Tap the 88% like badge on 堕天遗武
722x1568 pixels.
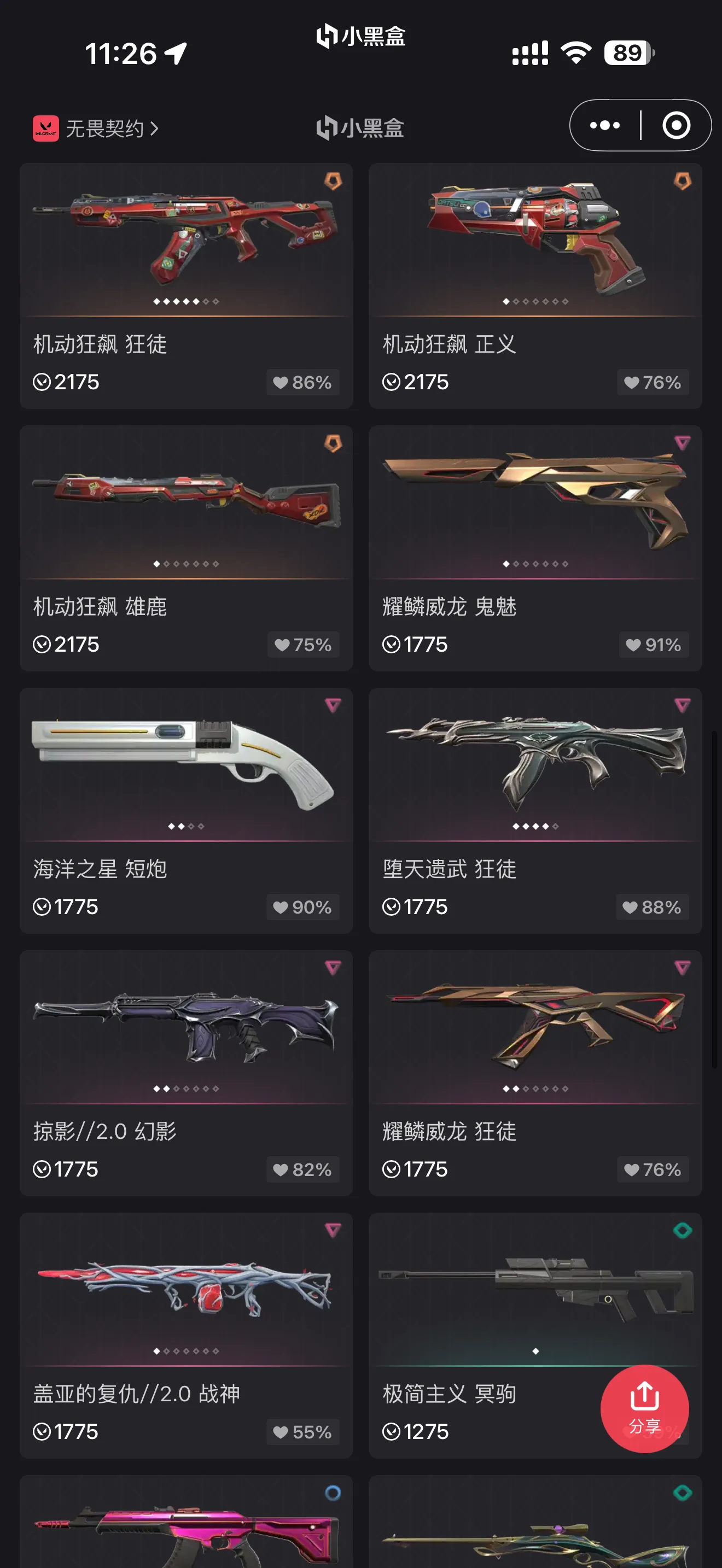[653, 907]
